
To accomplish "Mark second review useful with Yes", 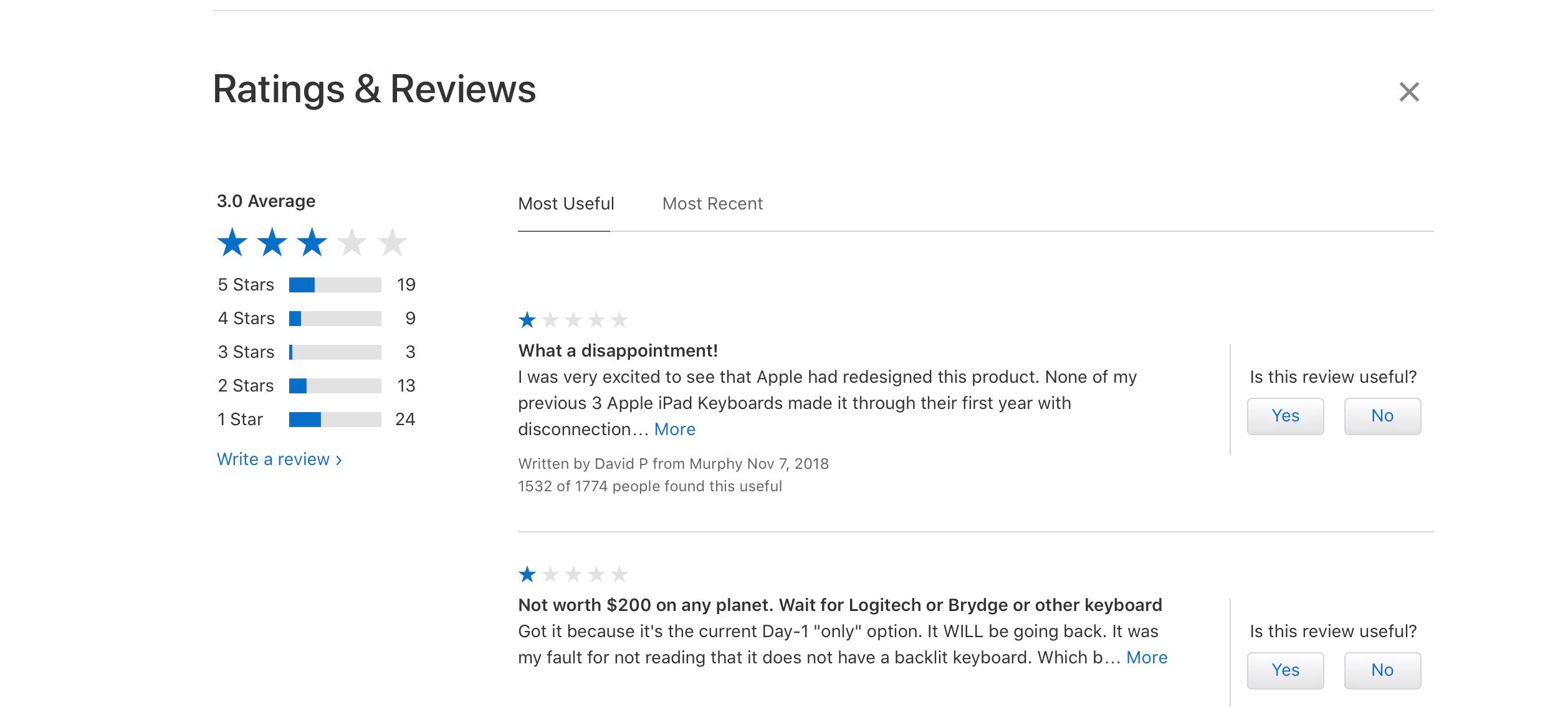I will (x=1285, y=670).
